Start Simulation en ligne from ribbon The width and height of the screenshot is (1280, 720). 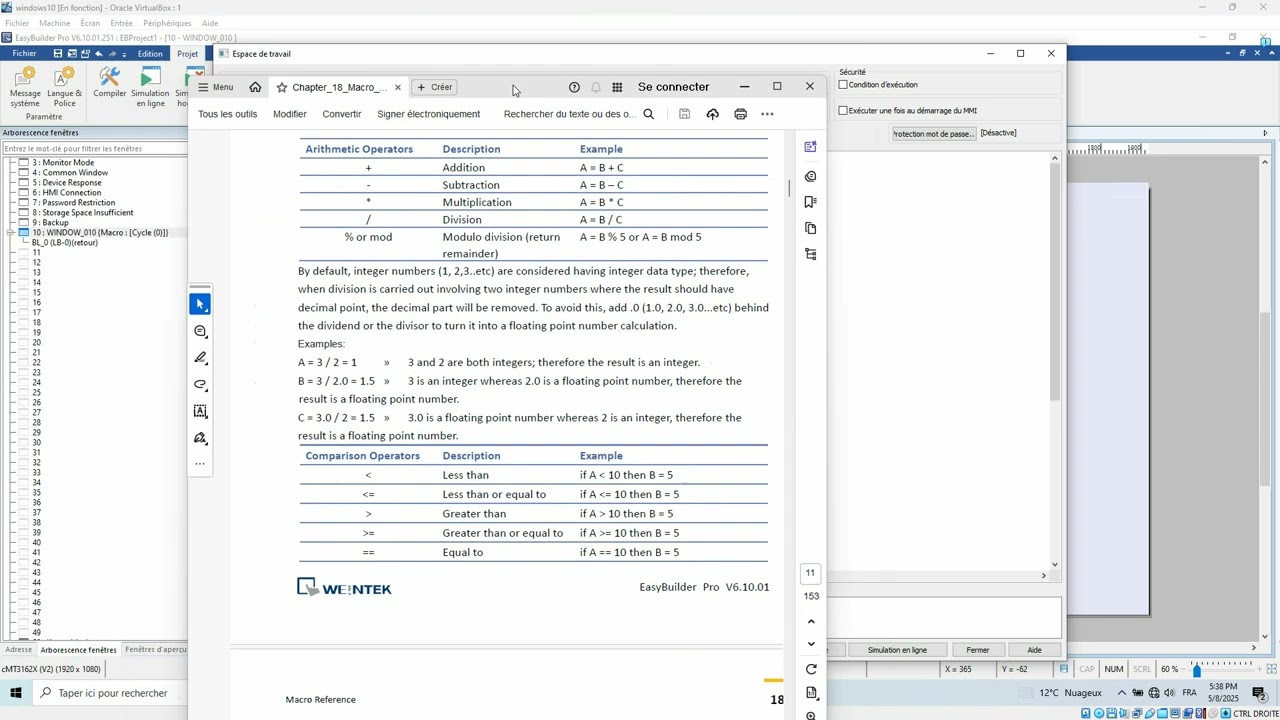coord(150,87)
